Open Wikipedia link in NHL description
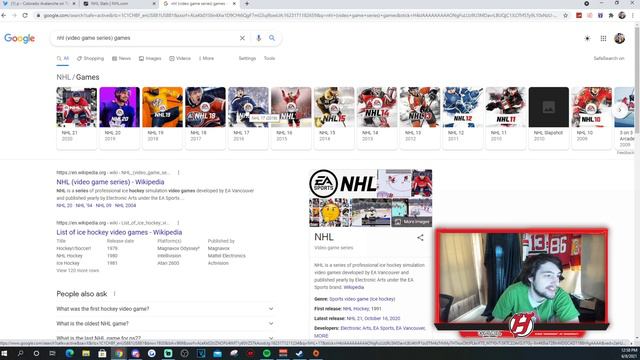This screenshot has width=640, height=360. [x=353, y=287]
